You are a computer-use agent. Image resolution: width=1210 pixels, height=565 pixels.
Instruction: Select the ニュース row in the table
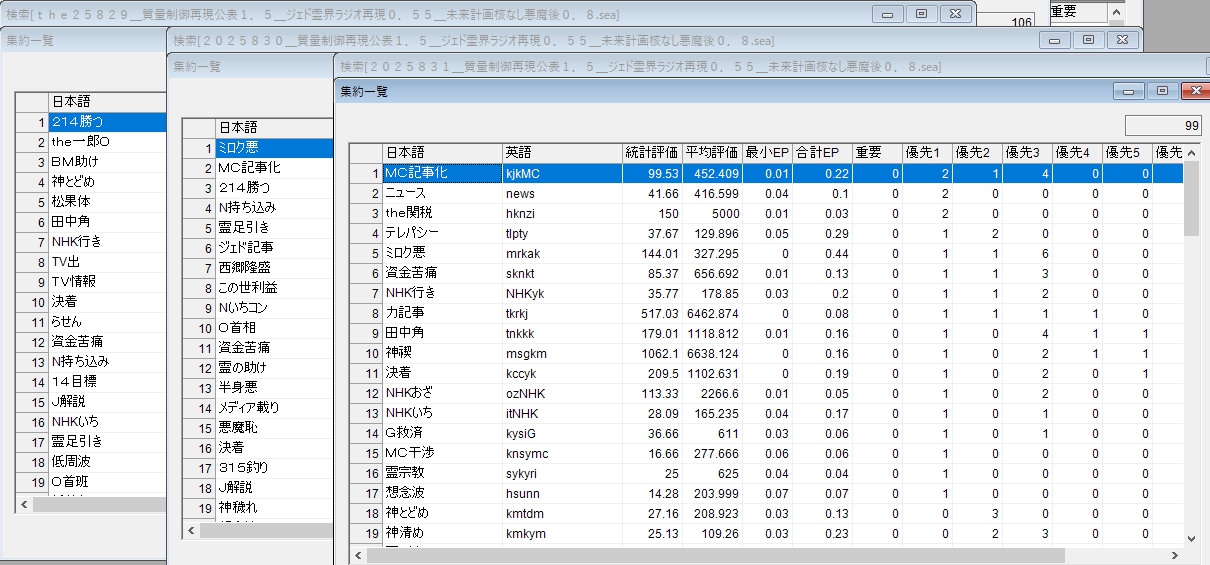coord(441,193)
